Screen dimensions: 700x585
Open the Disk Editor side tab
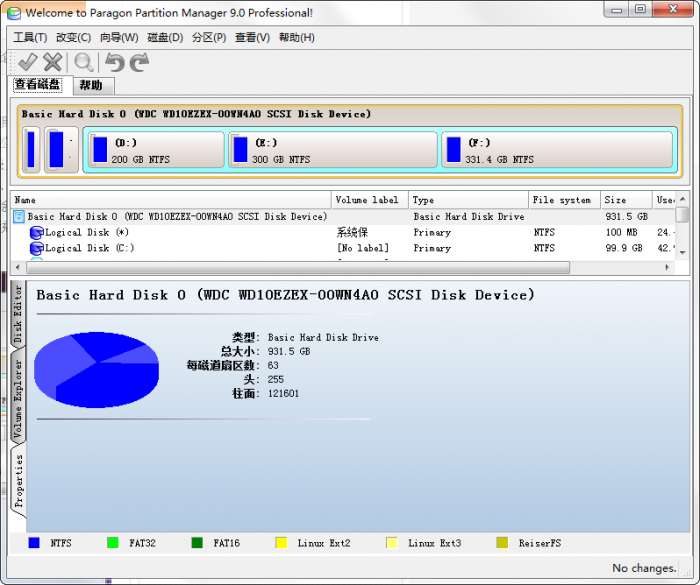click(18, 315)
